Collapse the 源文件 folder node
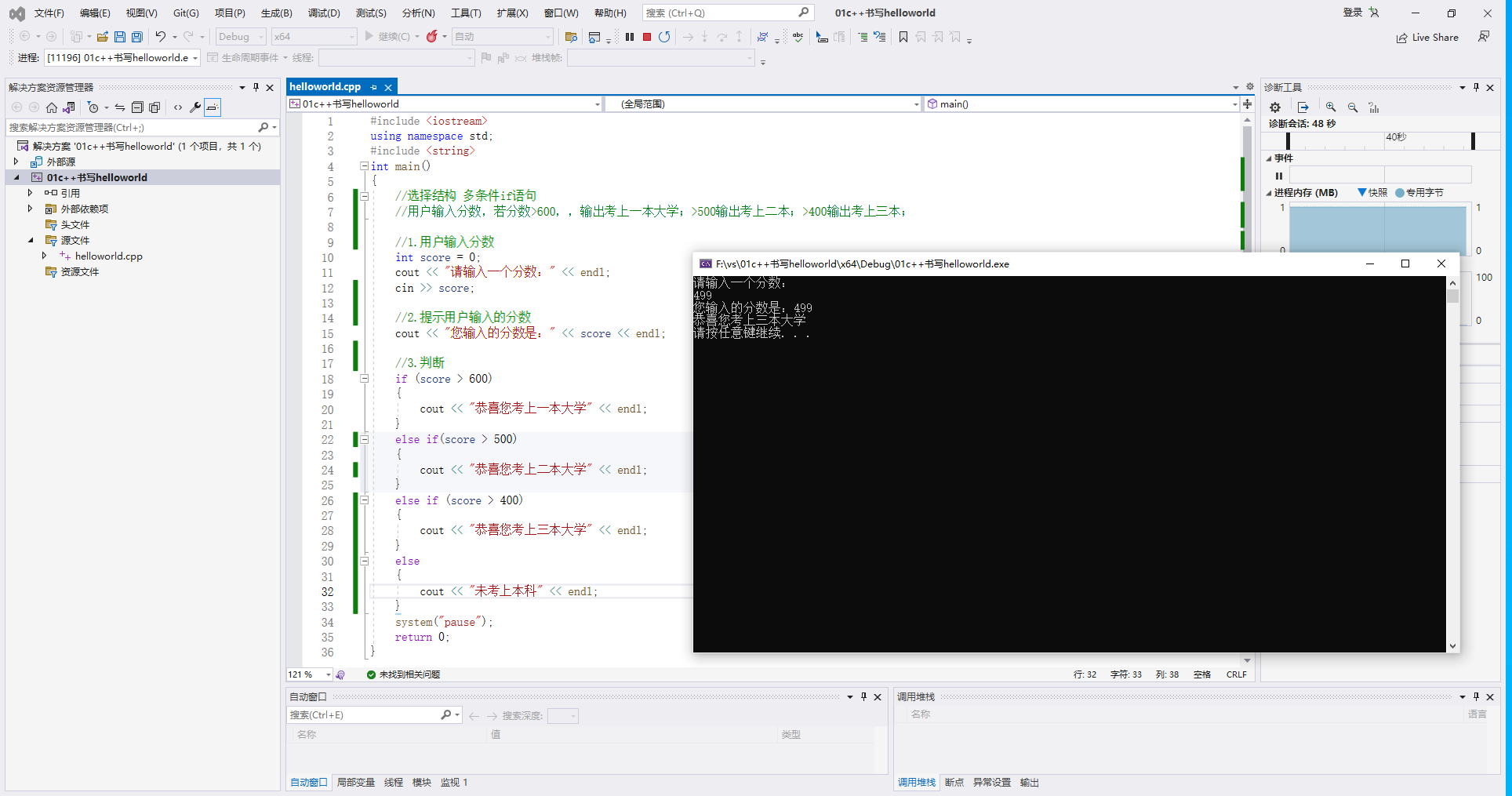 [x=30, y=240]
